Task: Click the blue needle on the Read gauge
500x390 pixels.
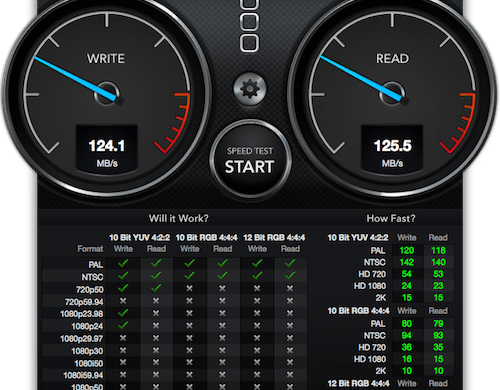Action: tap(361, 78)
